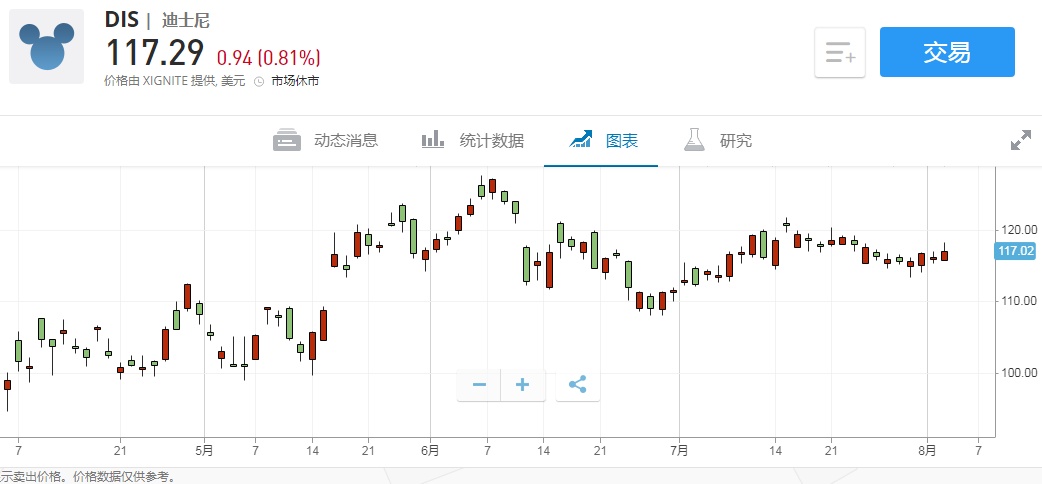Click the 6月 date marker on timeline
The image size is (1042, 484).
pyautogui.click(x=431, y=450)
